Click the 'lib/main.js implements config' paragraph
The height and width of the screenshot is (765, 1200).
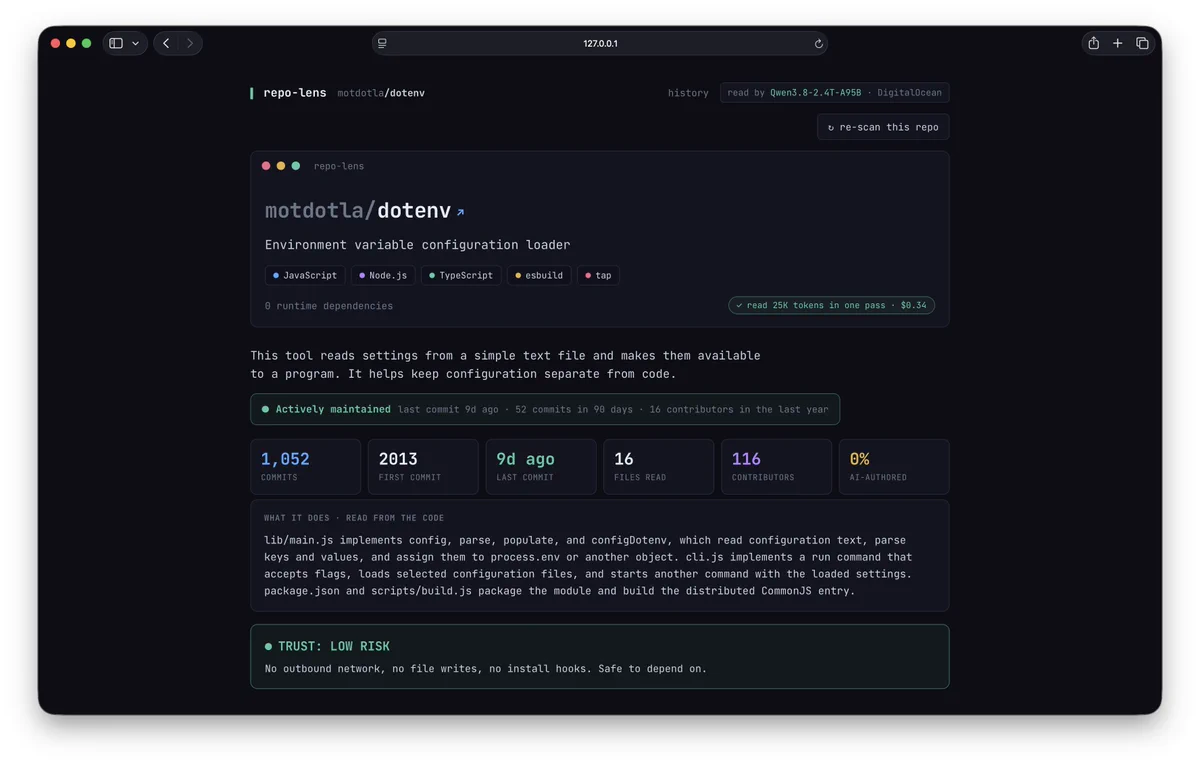tap(588, 565)
